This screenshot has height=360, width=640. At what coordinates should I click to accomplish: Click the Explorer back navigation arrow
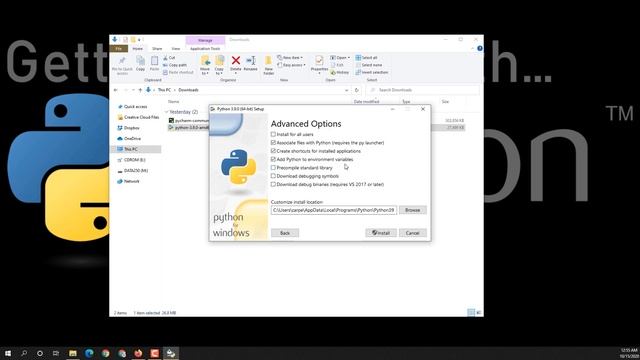pos(116,90)
